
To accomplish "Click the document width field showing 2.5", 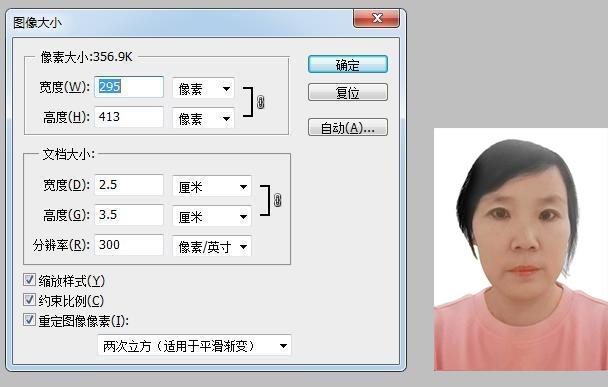I will click(129, 185).
